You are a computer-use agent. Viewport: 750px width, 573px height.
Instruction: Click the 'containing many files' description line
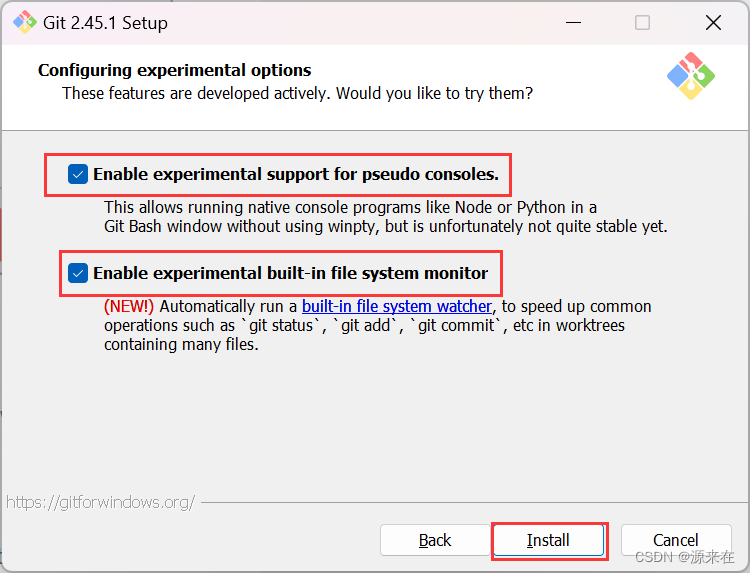180,345
